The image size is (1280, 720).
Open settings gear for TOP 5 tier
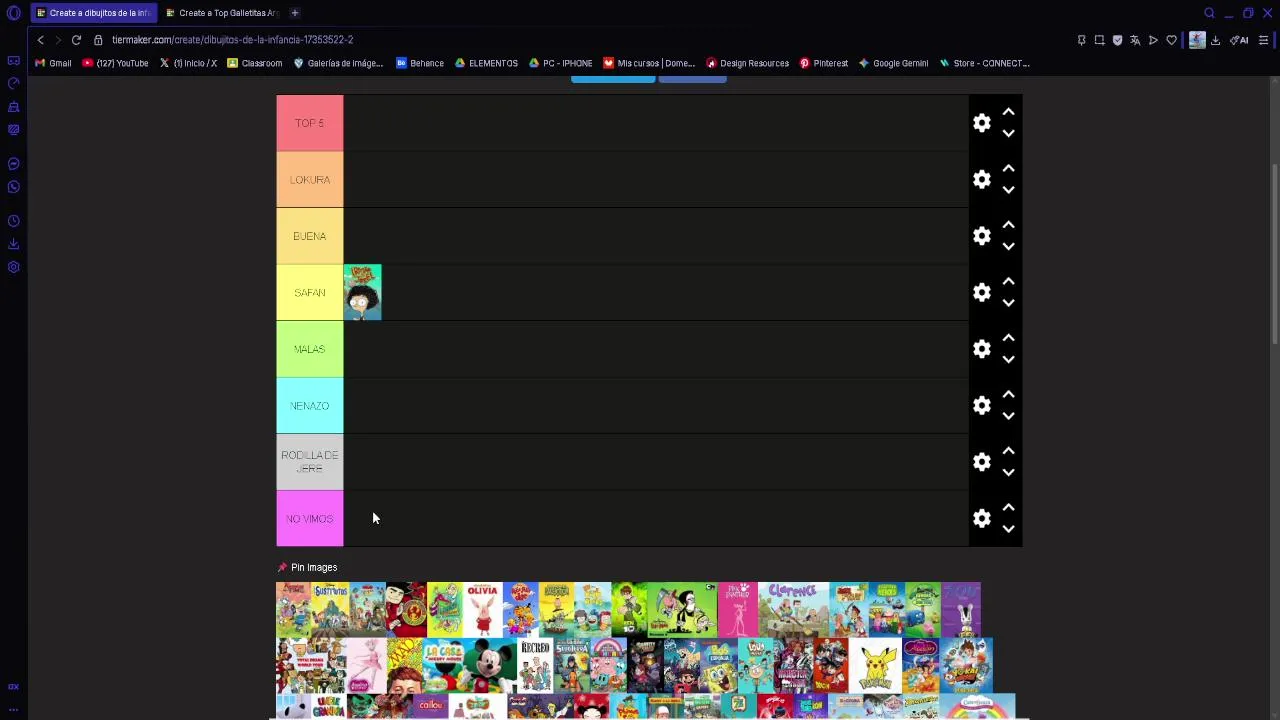982,123
